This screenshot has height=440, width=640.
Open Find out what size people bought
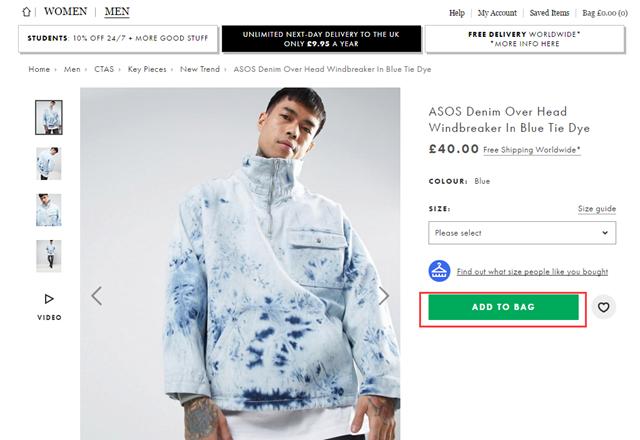(x=532, y=272)
